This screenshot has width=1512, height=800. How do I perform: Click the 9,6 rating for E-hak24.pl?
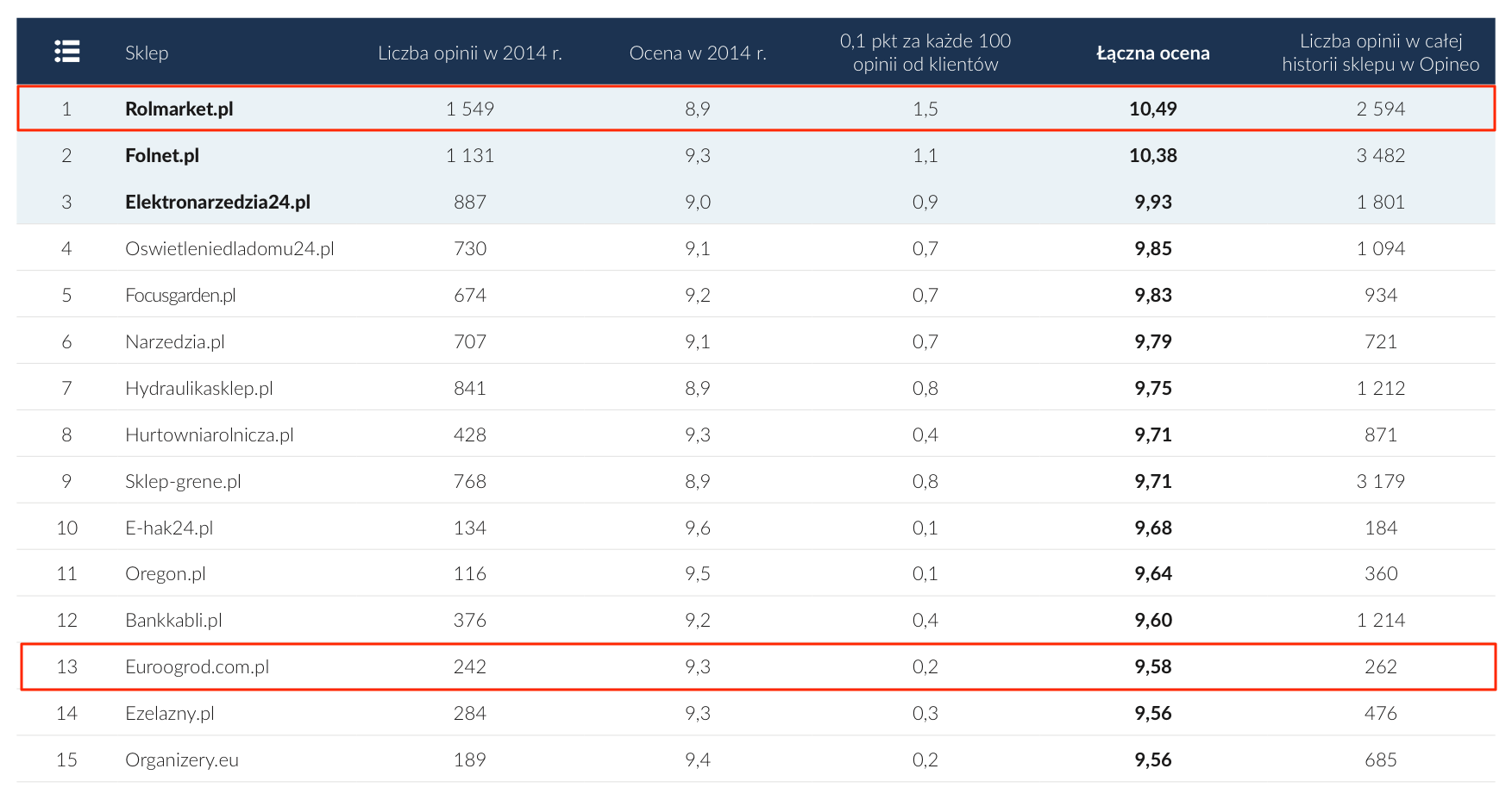click(x=698, y=528)
